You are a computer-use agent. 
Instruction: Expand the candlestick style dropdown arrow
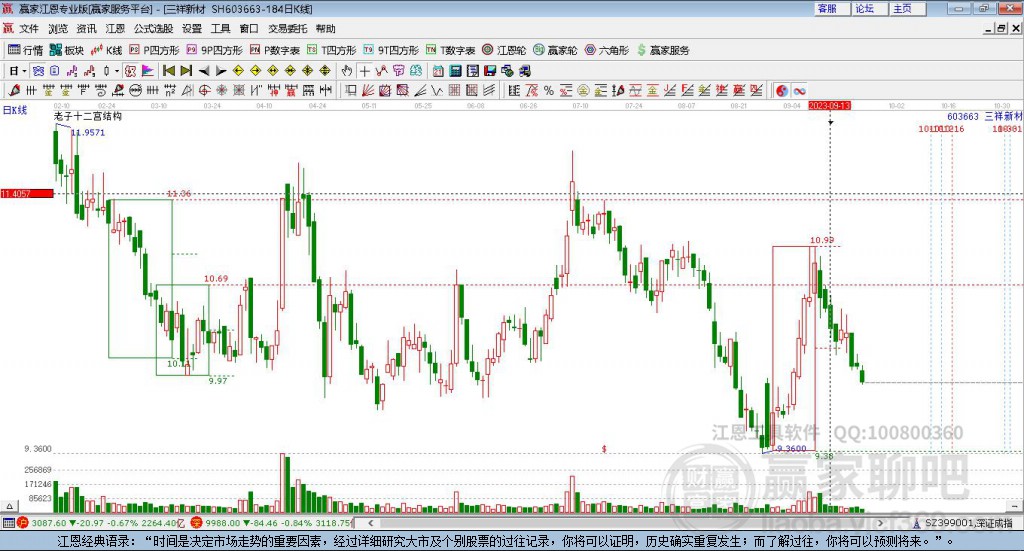(116, 71)
